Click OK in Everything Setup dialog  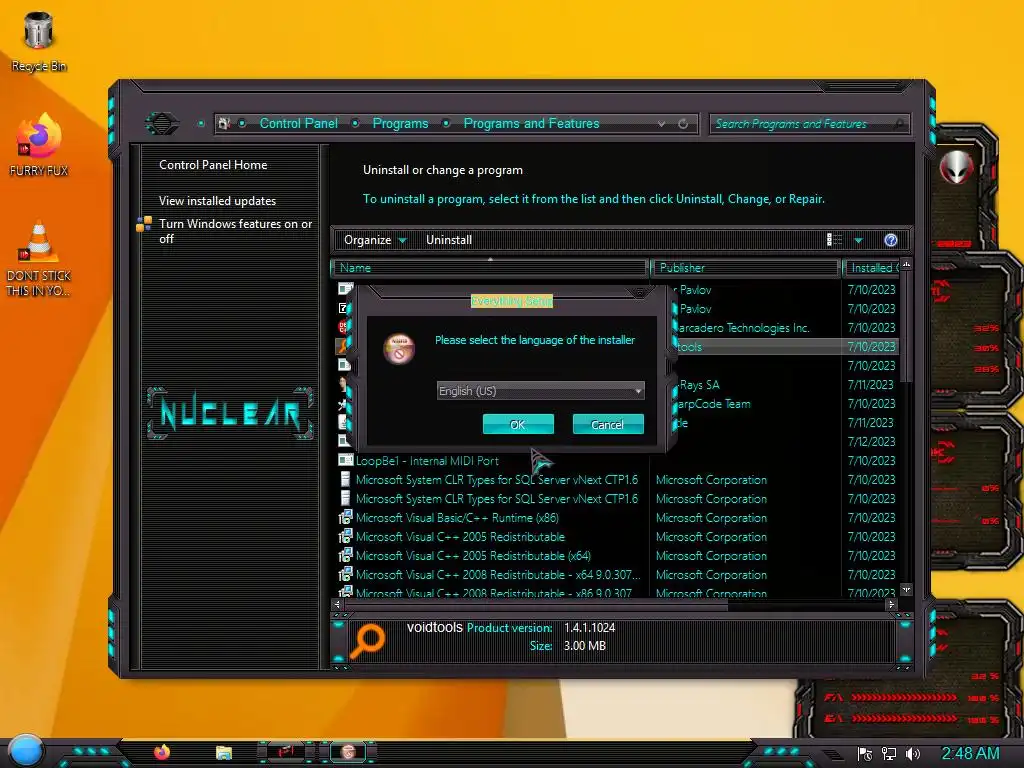pos(518,424)
